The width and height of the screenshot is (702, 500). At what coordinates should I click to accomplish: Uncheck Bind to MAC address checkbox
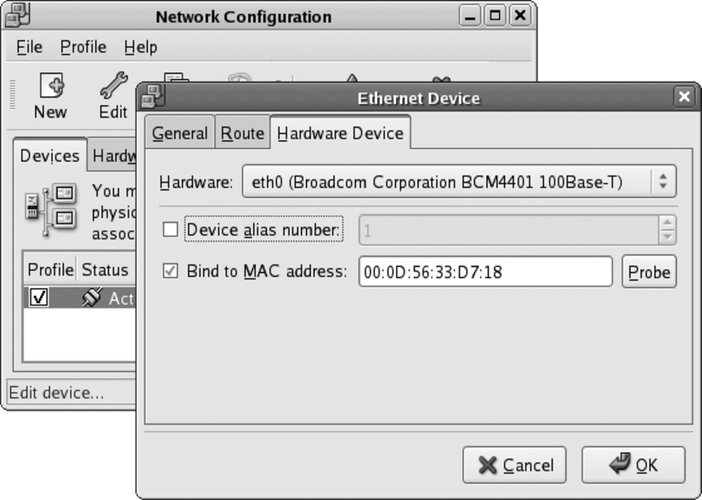tap(170, 270)
